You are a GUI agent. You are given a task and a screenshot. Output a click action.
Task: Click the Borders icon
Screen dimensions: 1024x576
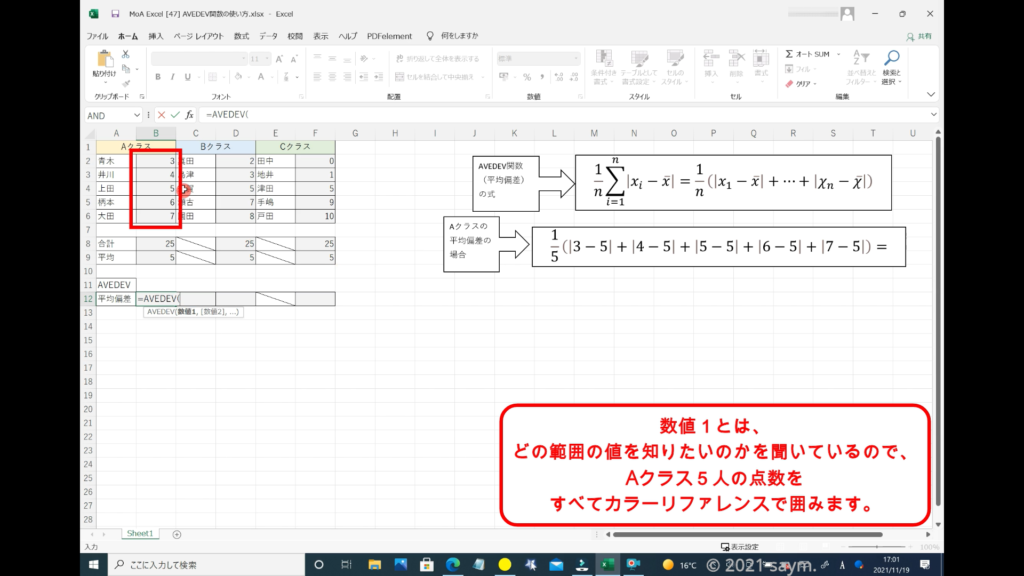pyautogui.click(x=212, y=77)
